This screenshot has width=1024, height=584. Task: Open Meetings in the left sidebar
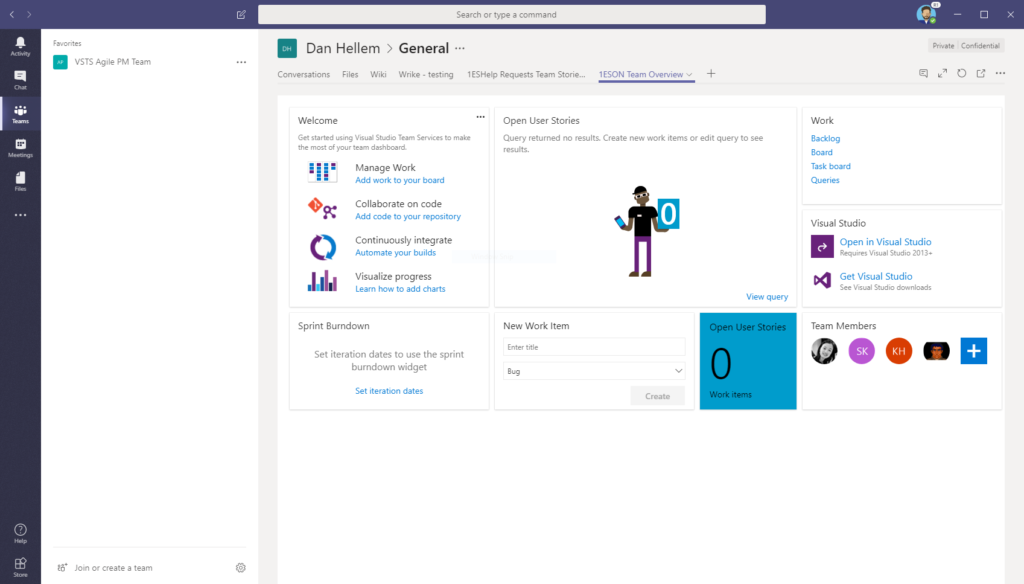point(20,148)
